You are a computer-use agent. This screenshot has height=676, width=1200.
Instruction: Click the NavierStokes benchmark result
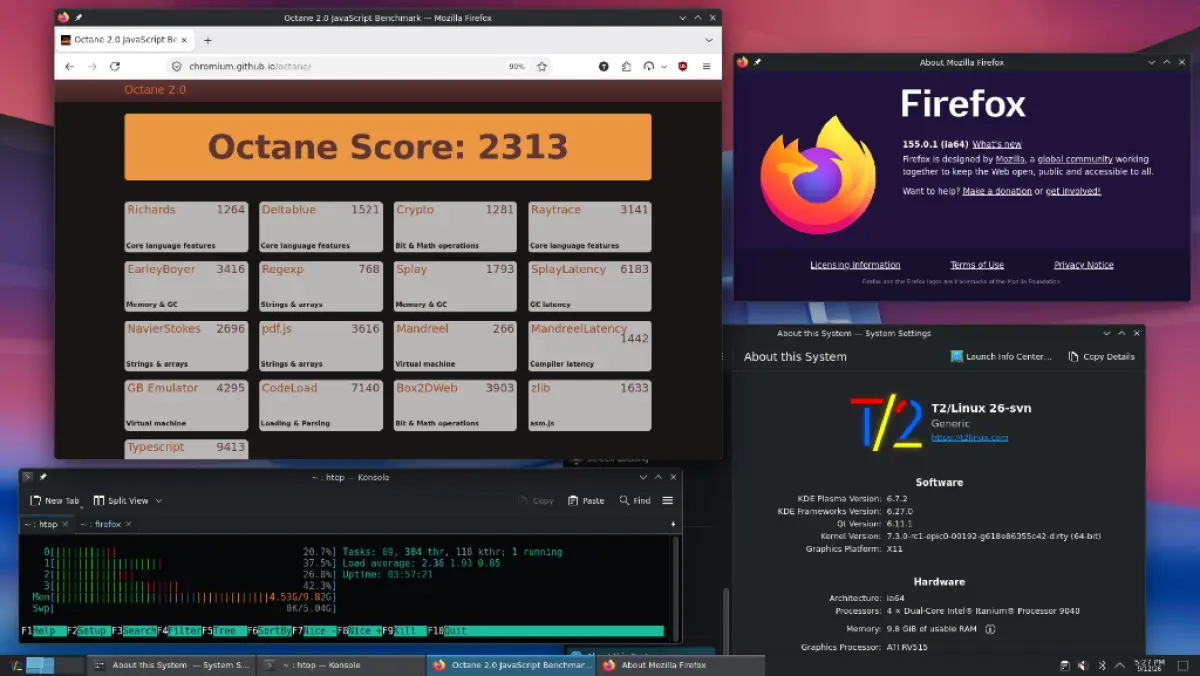click(186, 346)
